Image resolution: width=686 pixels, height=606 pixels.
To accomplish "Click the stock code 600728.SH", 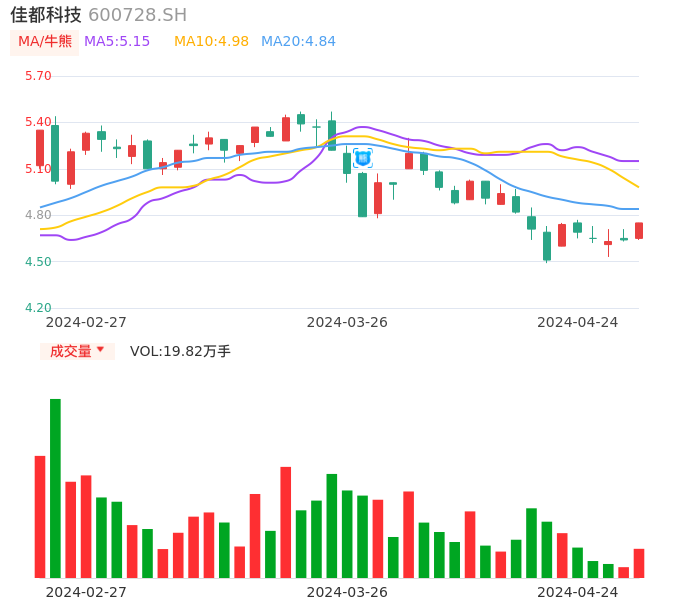I will 137,15.
